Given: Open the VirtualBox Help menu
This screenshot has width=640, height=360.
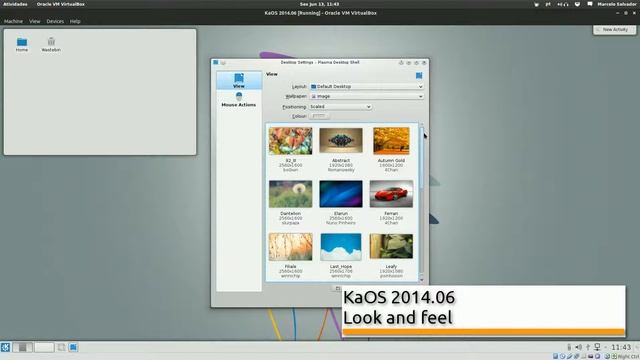Looking at the screenshot, I should (x=75, y=21).
